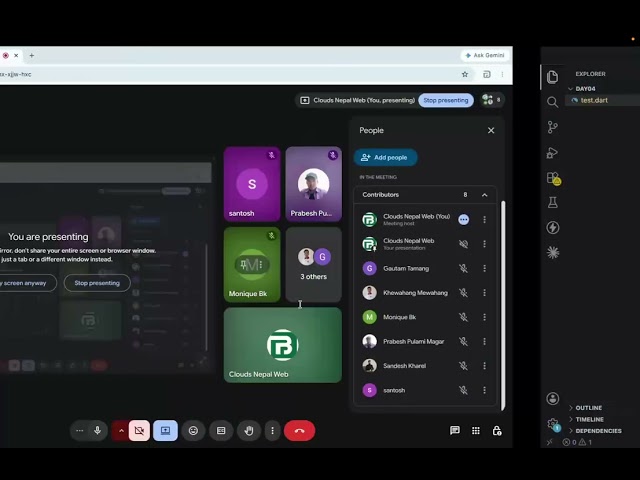
Task: Bookmark this page with star icon
Action: click(x=464, y=74)
